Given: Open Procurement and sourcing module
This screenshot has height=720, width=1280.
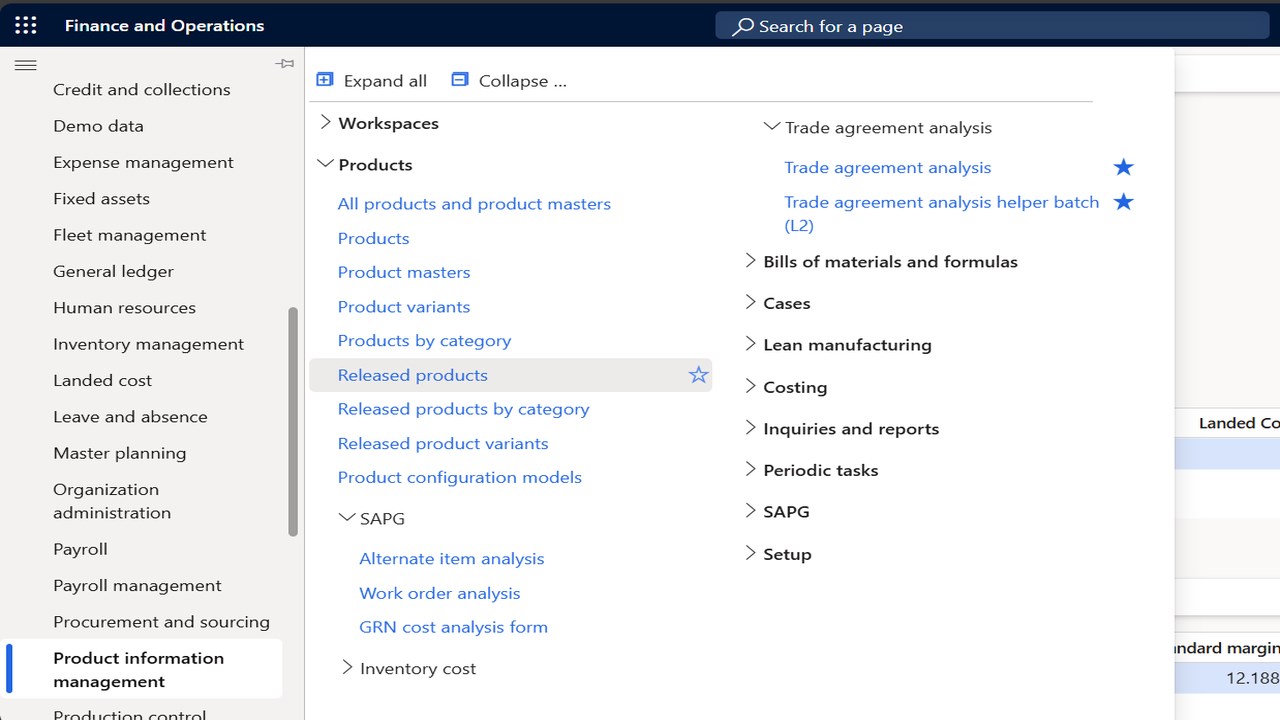Looking at the screenshot, I should [161, 622].
